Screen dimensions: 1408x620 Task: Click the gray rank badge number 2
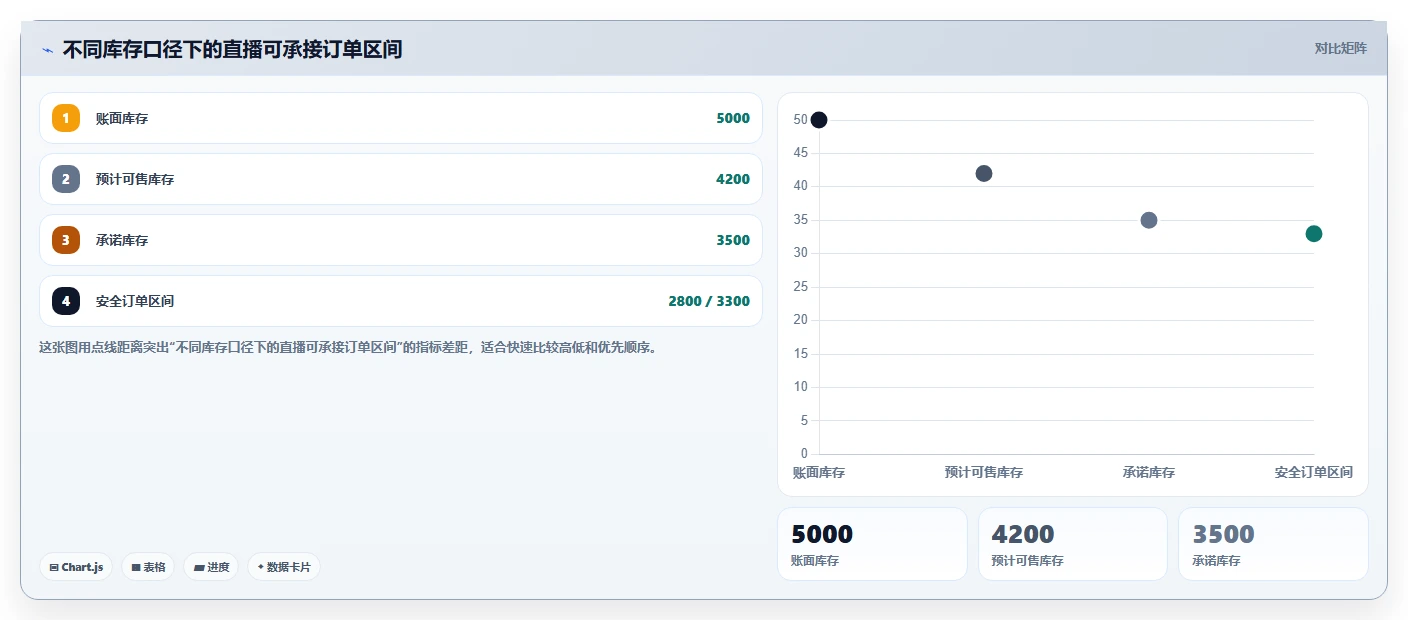click(66, 179)
